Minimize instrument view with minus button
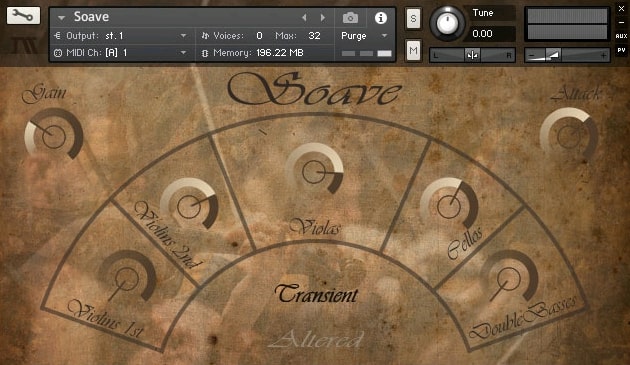Image resolution: width=630 pixels, height=365 pixels. [622, 23]
